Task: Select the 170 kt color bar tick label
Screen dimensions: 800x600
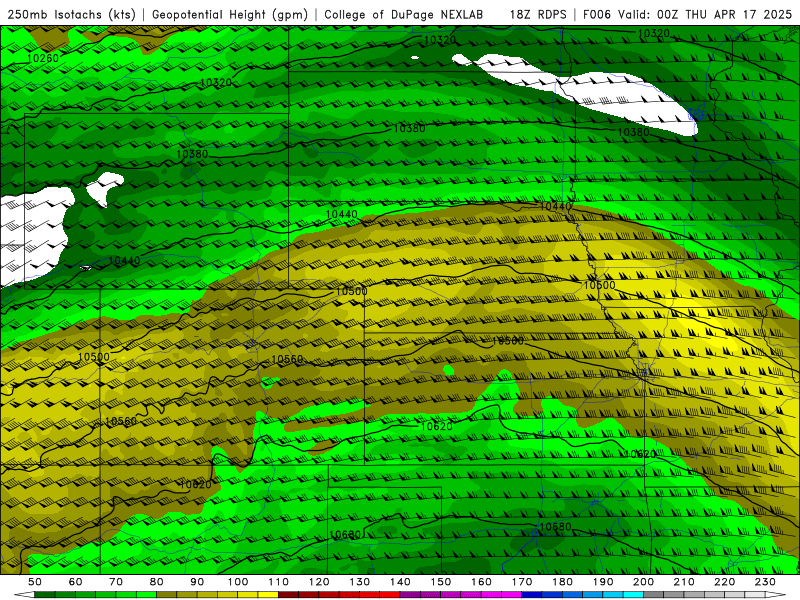Action: (x=522, y=582)
